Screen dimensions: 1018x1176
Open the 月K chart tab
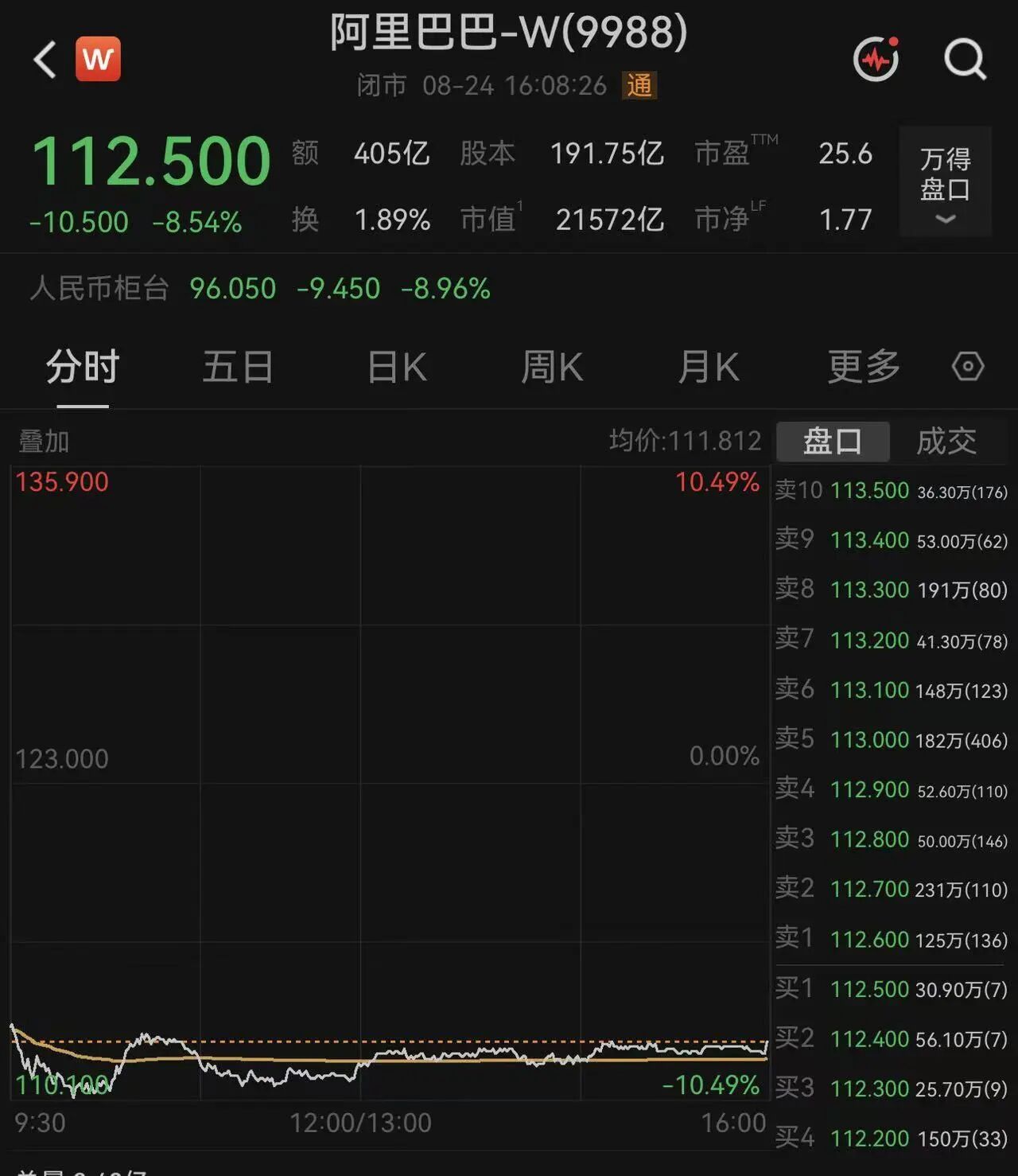(709, 368)
